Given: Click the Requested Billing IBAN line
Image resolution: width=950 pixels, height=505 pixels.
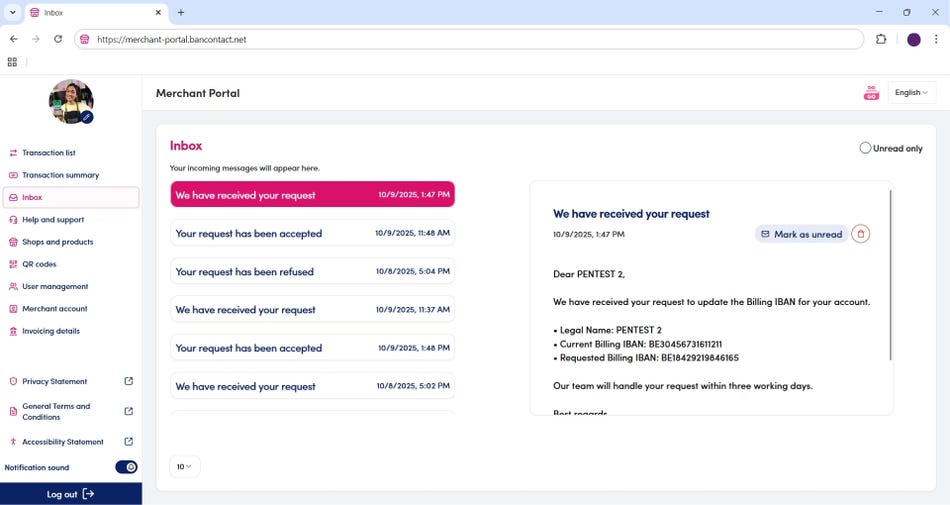Looking at the screenshot, I should coord(646,358).
